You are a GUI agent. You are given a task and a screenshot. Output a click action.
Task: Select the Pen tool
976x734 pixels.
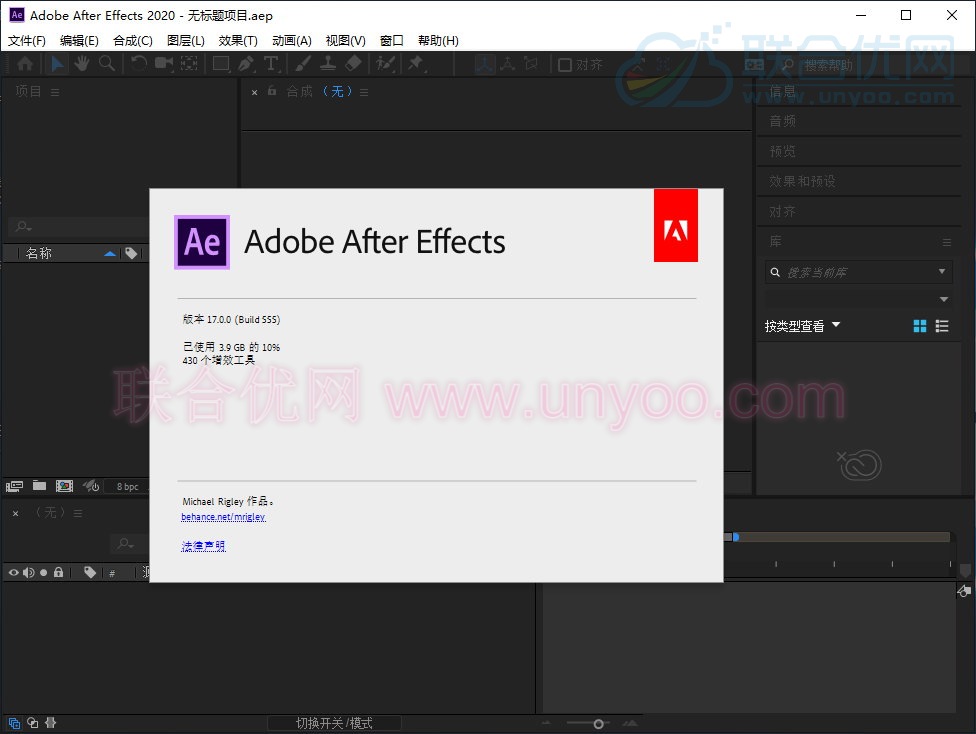[246, 64]
